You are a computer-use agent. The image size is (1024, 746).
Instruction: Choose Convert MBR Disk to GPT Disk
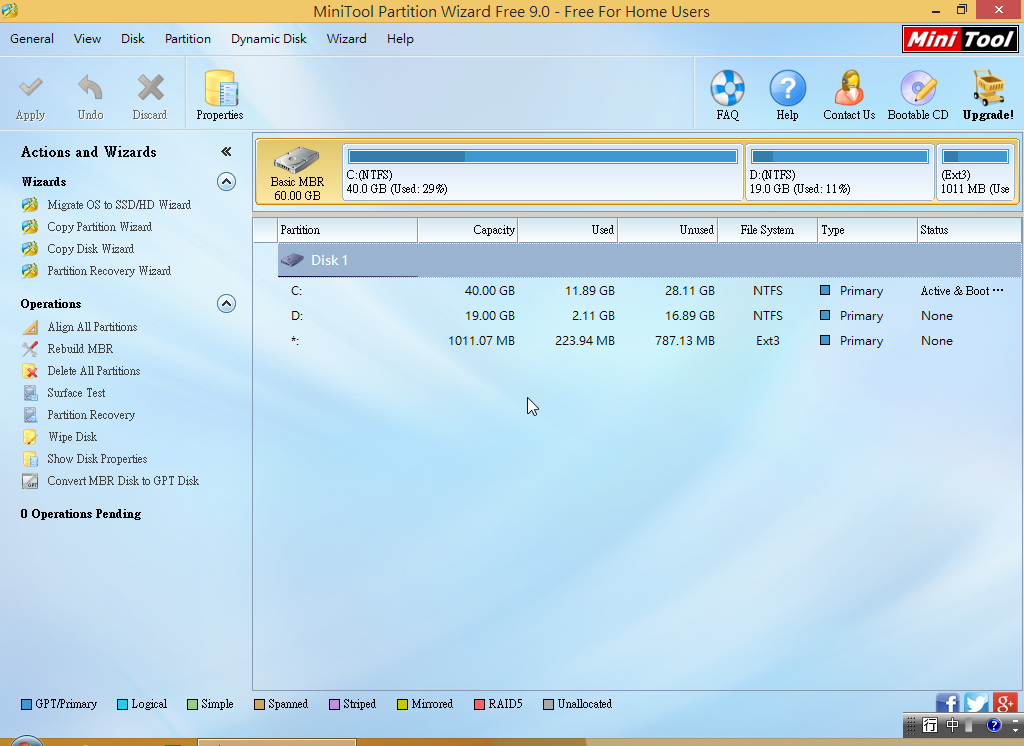pyautogui.click(x=122, y=481)
